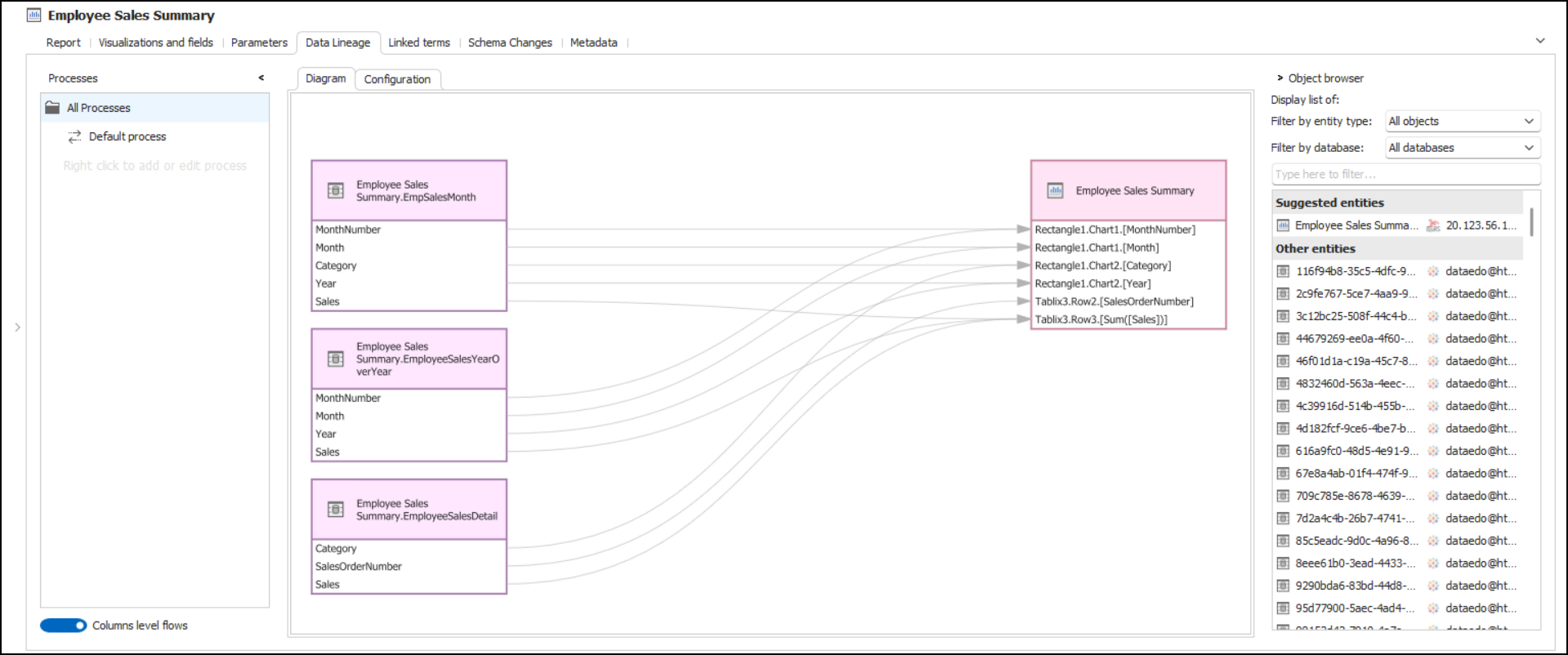The width and height of the screenshot is (1568, 655).
Task: Collapse the Object browser panel
Action: [x=1280, y=78]
